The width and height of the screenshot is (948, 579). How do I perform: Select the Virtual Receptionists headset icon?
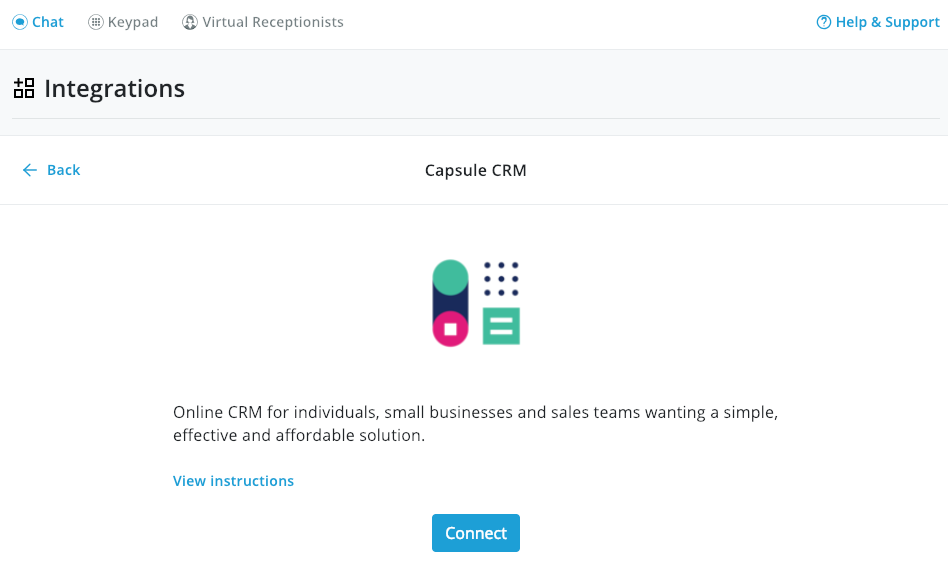(x=189, y=21)
